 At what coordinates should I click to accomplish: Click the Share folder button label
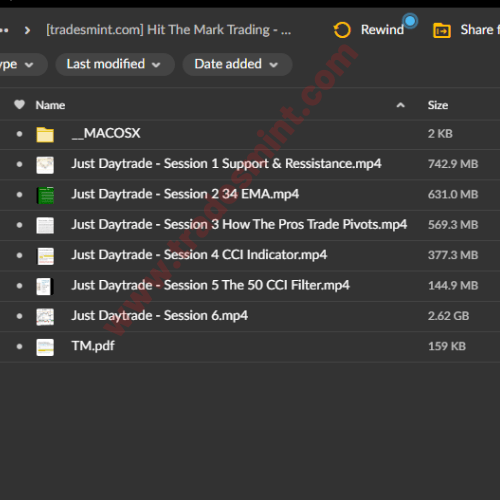[480, 30]
